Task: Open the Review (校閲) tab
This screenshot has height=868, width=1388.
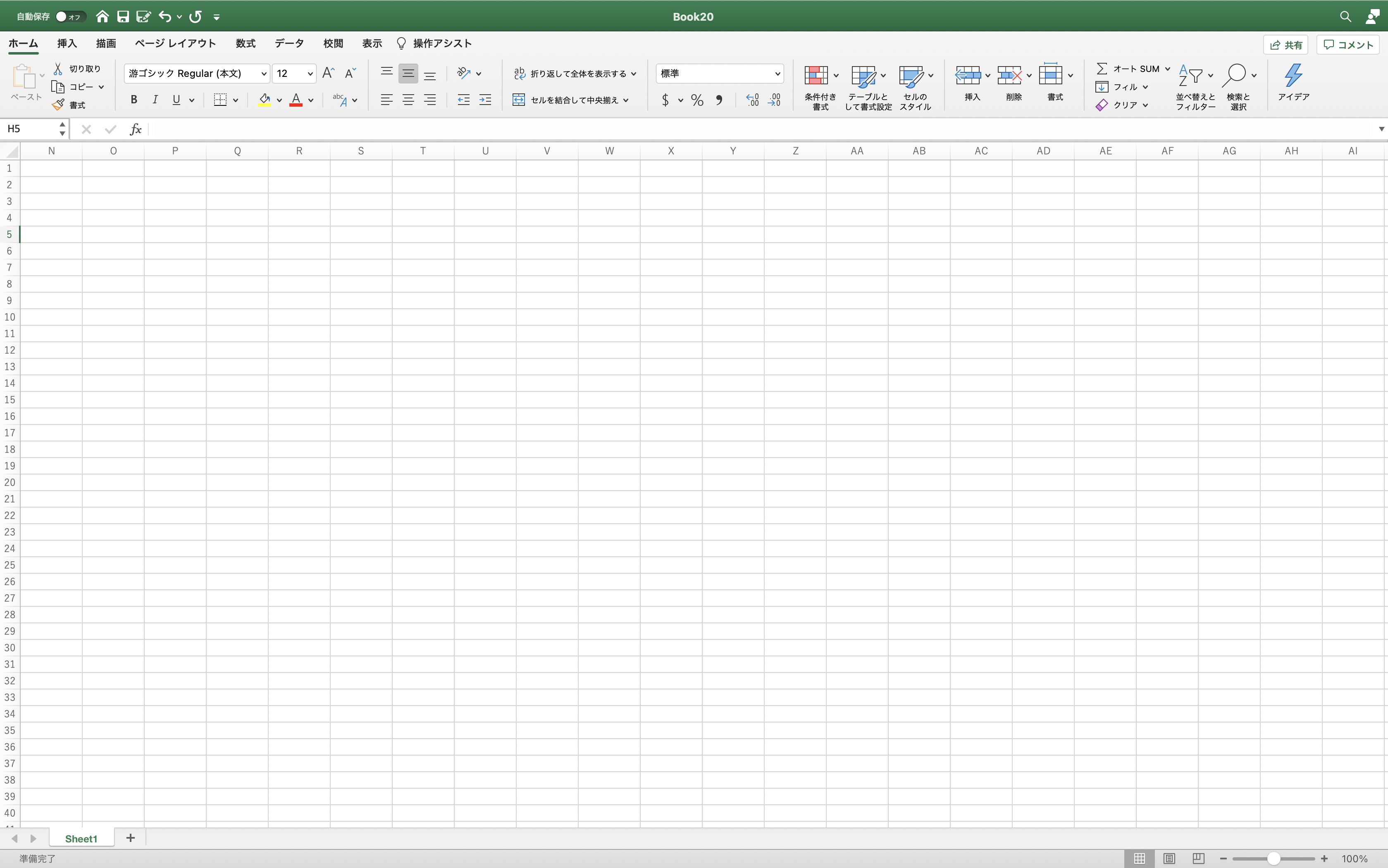Action: click(x=333, y=44)
